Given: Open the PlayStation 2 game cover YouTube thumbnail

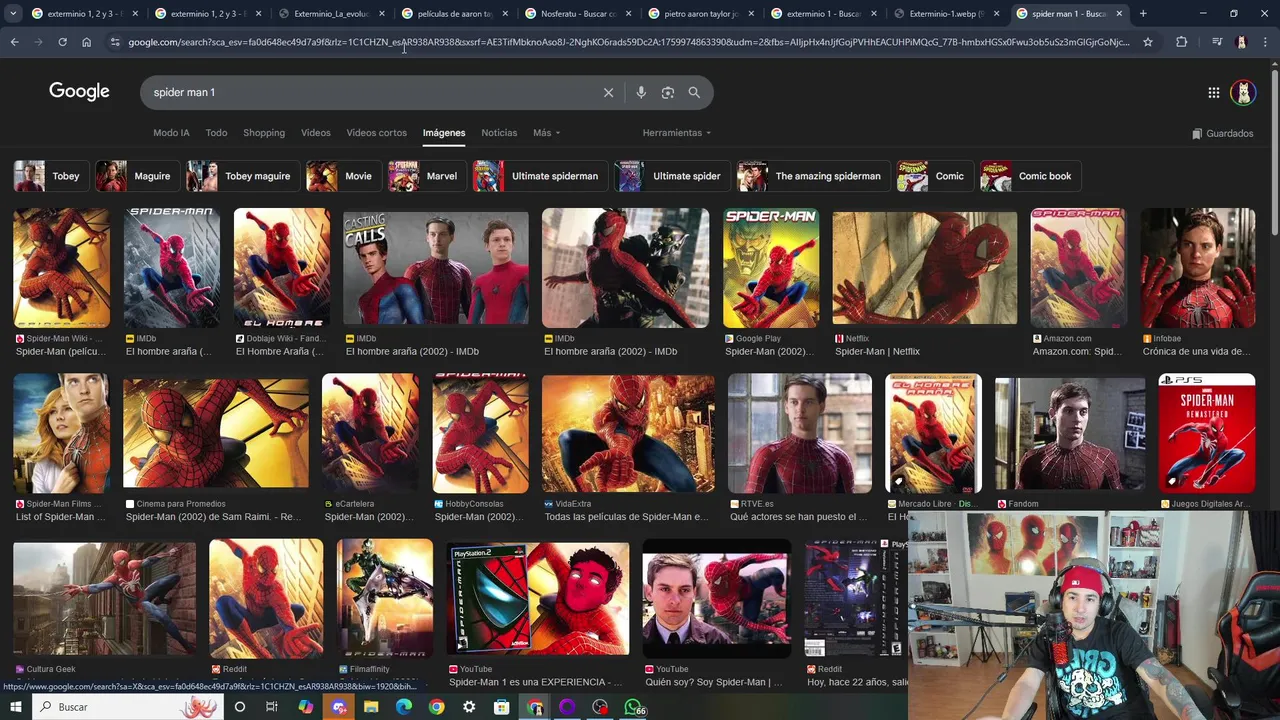Looking at the screenshot, I should pos(538,598).
